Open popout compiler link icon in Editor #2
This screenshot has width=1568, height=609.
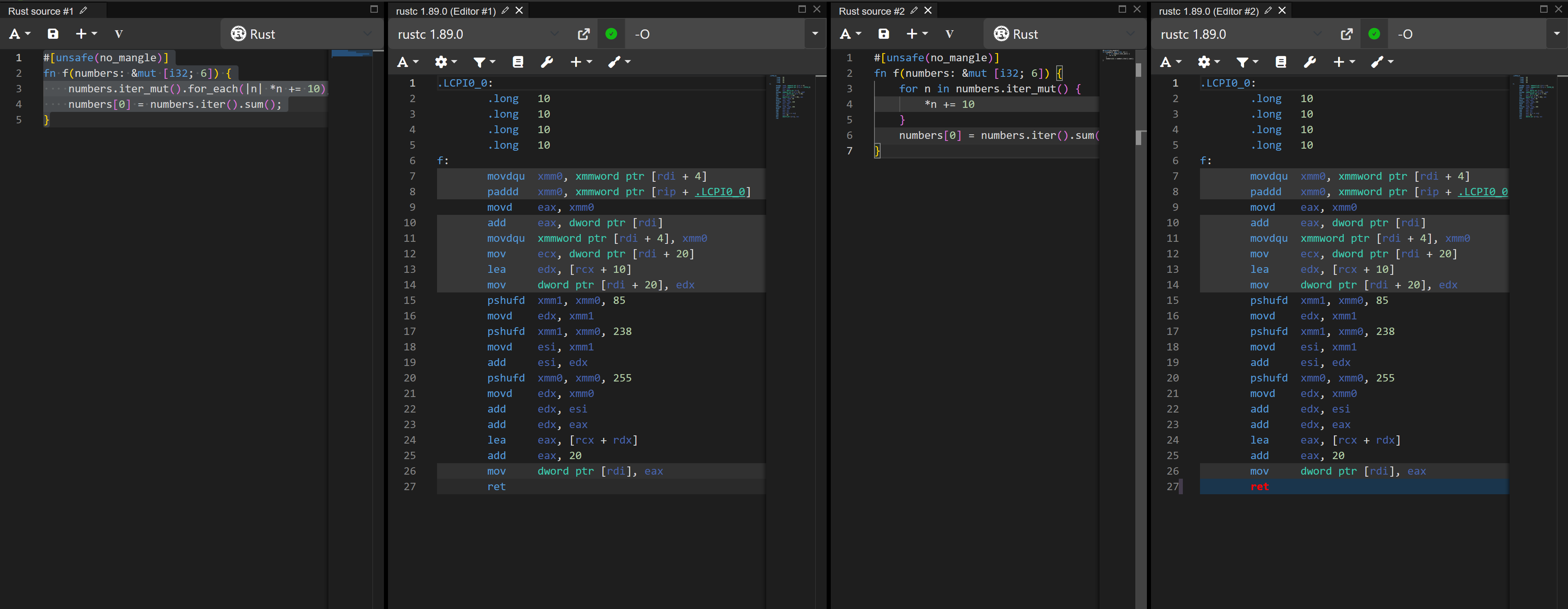pyautogui.click(x=1347, y=34)
